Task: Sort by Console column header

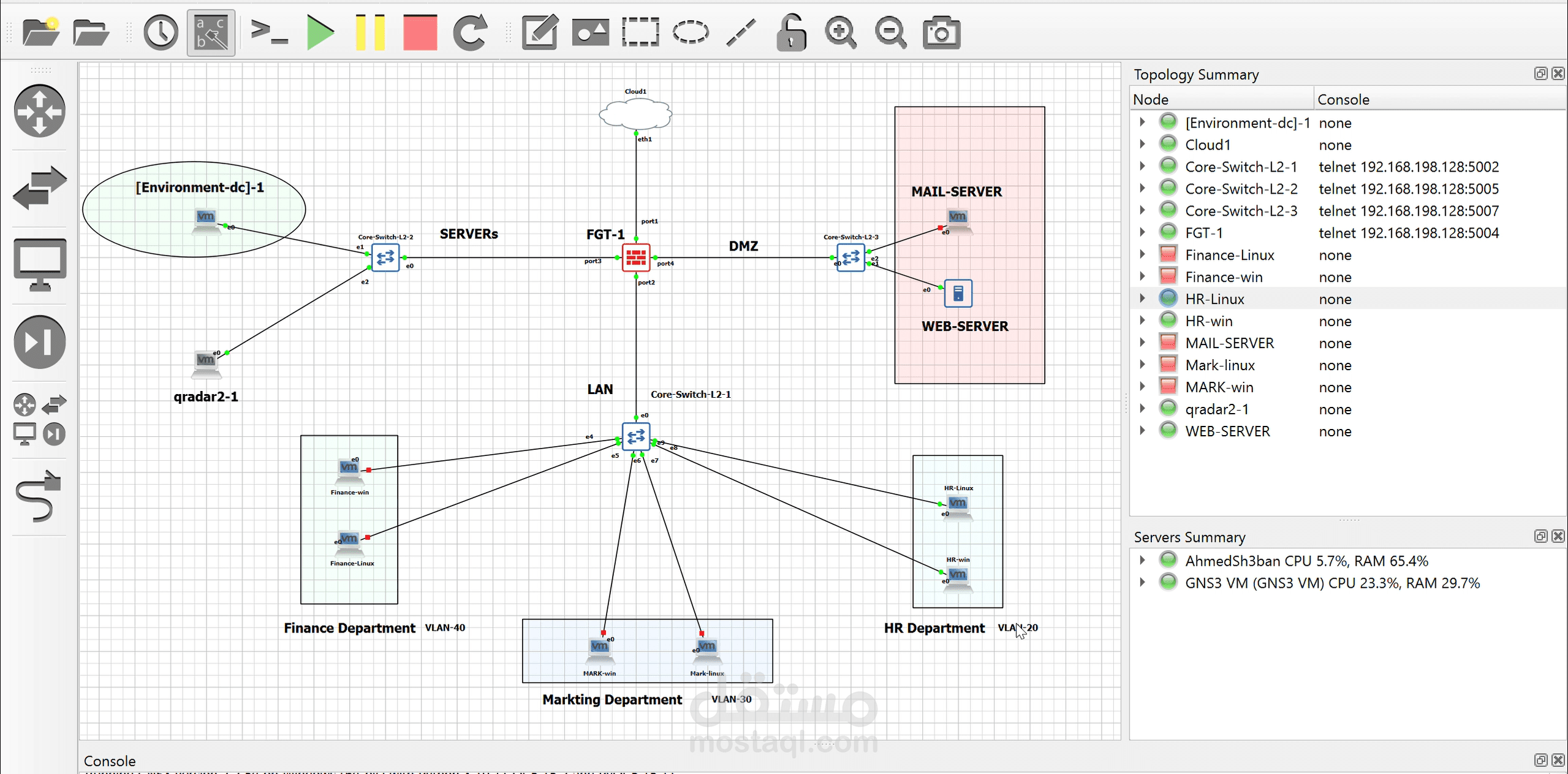Action: coord(1440,99)
